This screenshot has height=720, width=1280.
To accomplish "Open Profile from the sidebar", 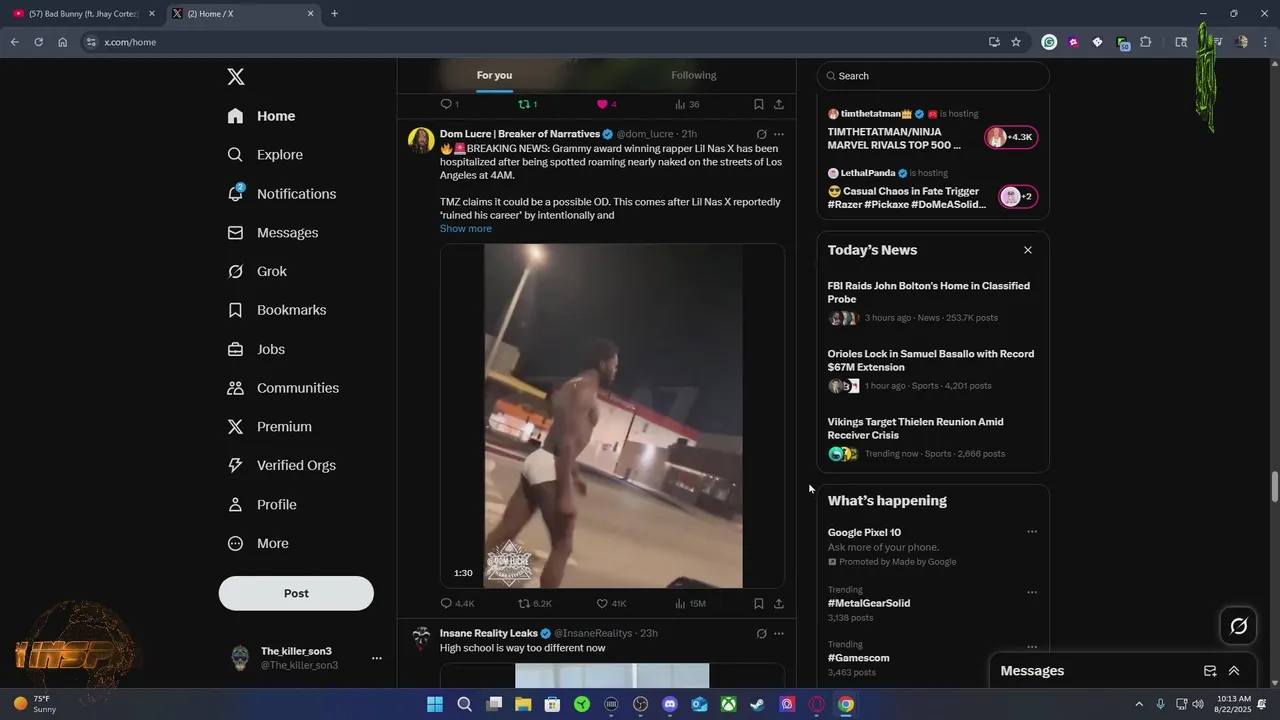I will [x=262, y=505].
